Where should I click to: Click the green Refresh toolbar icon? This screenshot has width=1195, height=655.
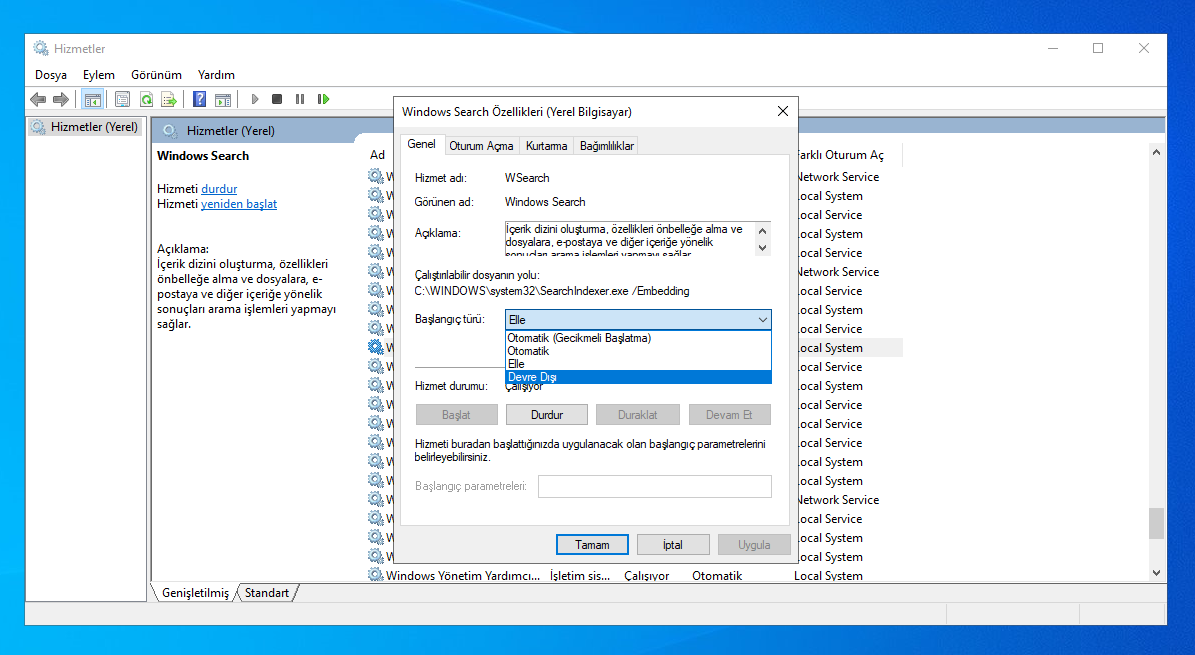point(146,99)
